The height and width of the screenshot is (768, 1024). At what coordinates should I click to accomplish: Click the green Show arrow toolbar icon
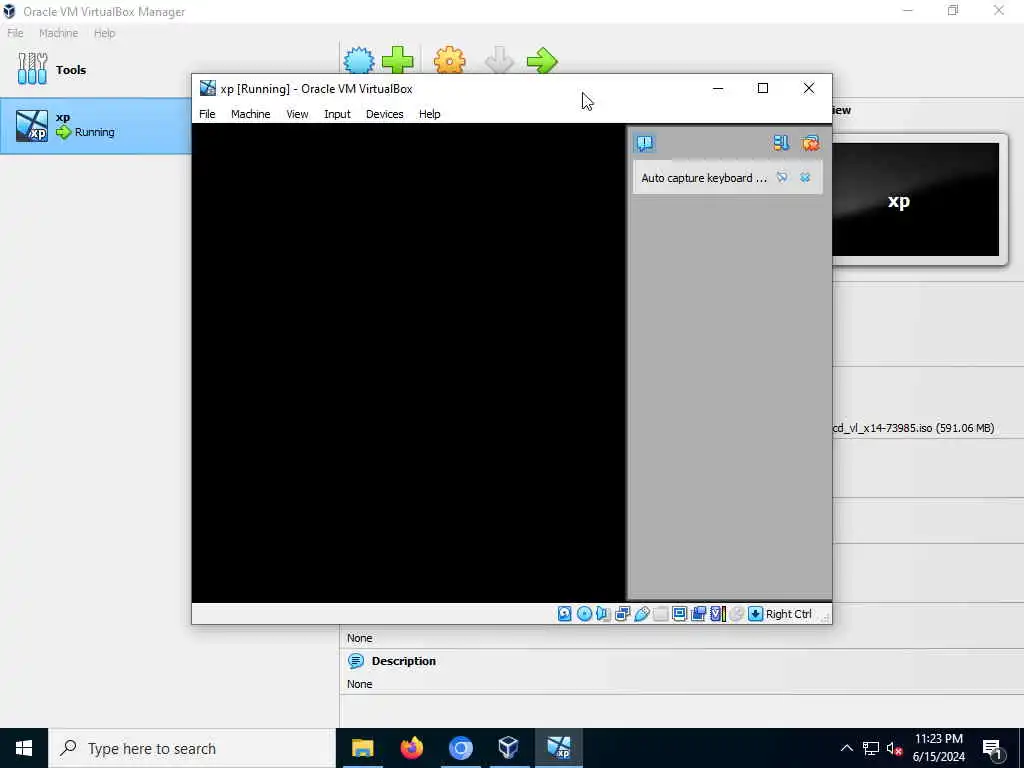click(542, 61)
